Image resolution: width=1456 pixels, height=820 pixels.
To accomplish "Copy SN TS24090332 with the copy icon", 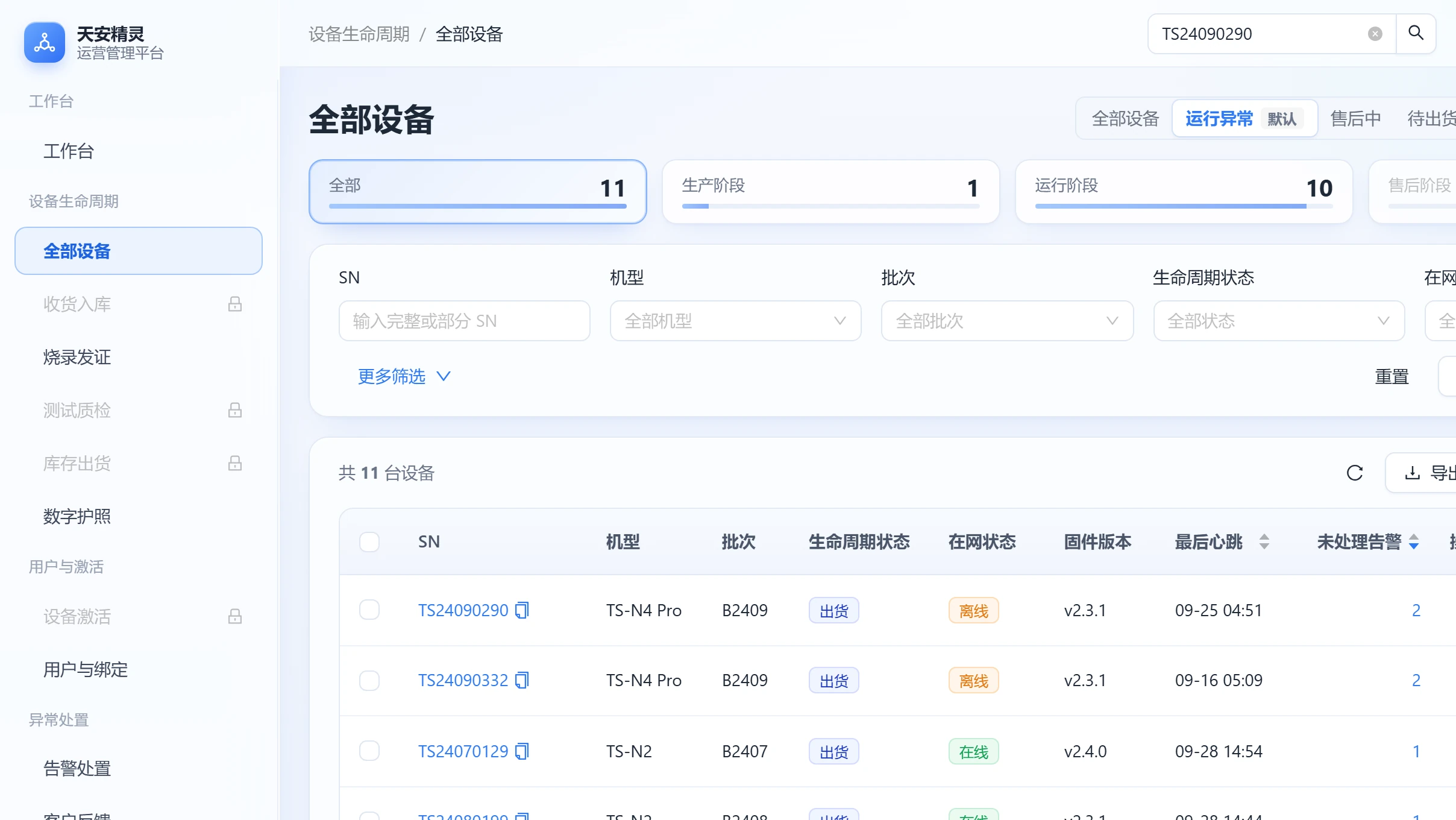I will click(522, 680).
